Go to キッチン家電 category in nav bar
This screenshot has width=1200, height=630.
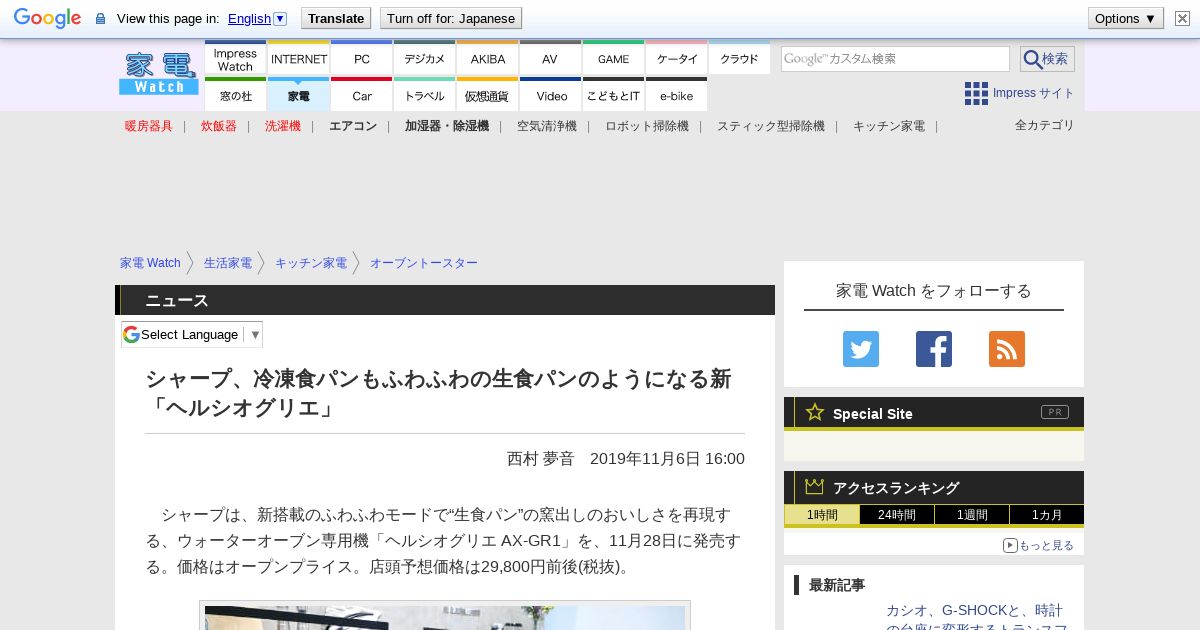(x=889, y=126)
